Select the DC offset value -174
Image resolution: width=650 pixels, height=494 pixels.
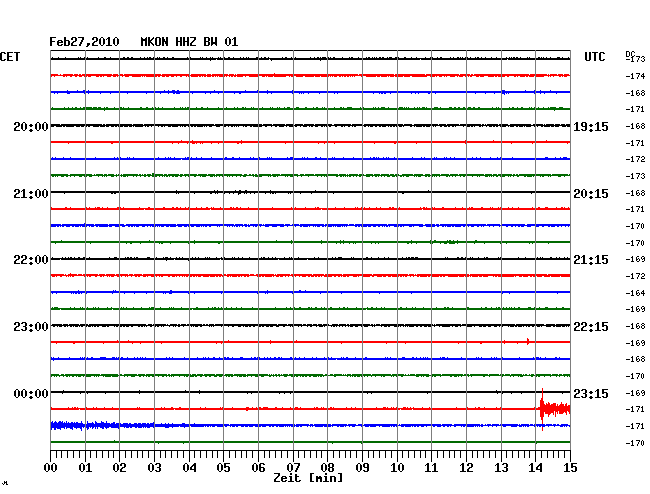point(635,76)
